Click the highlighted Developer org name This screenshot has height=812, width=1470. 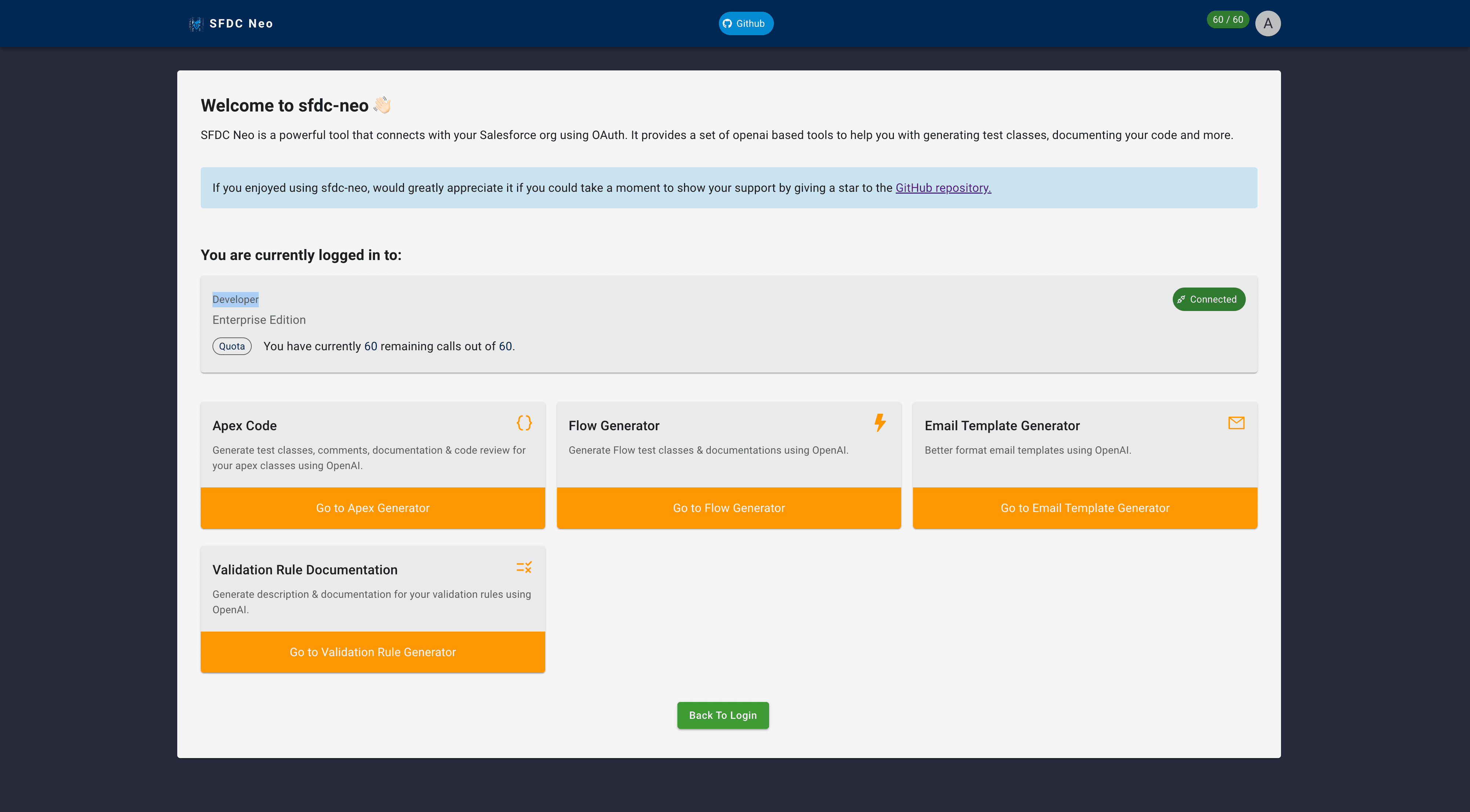(x=235, y=299)
